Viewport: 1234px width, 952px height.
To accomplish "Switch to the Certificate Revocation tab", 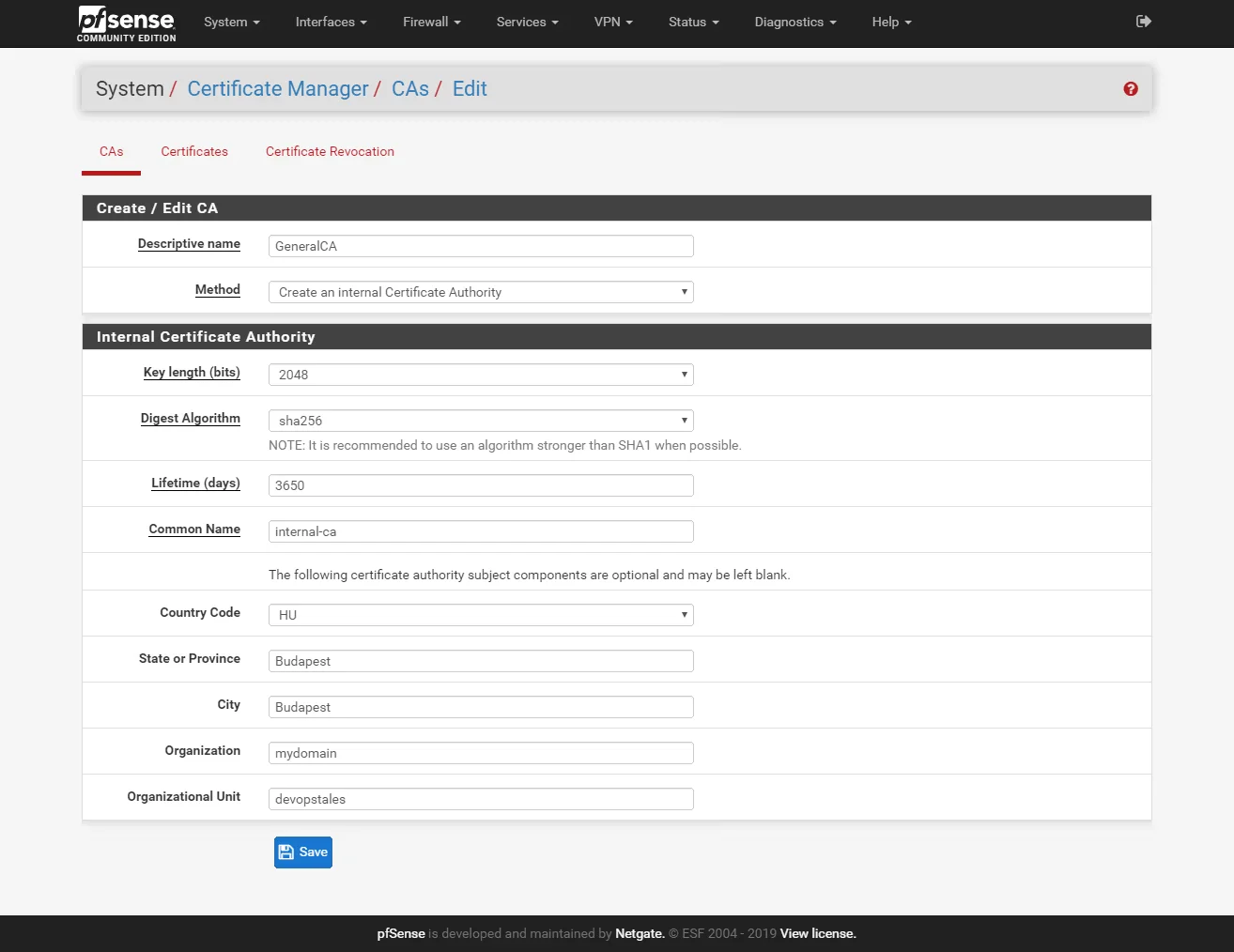I will click(x=330, y=151).
